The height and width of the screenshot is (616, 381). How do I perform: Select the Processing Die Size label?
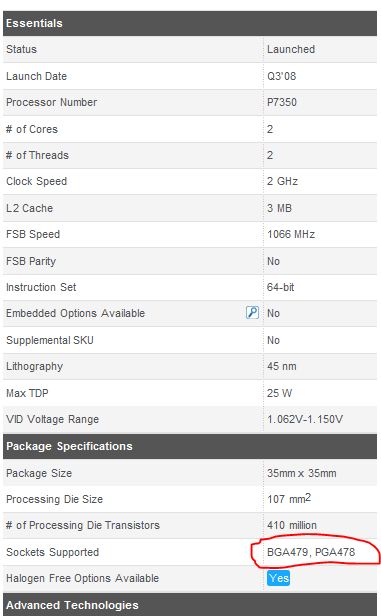pyautogui.click(x=55, y=499)
